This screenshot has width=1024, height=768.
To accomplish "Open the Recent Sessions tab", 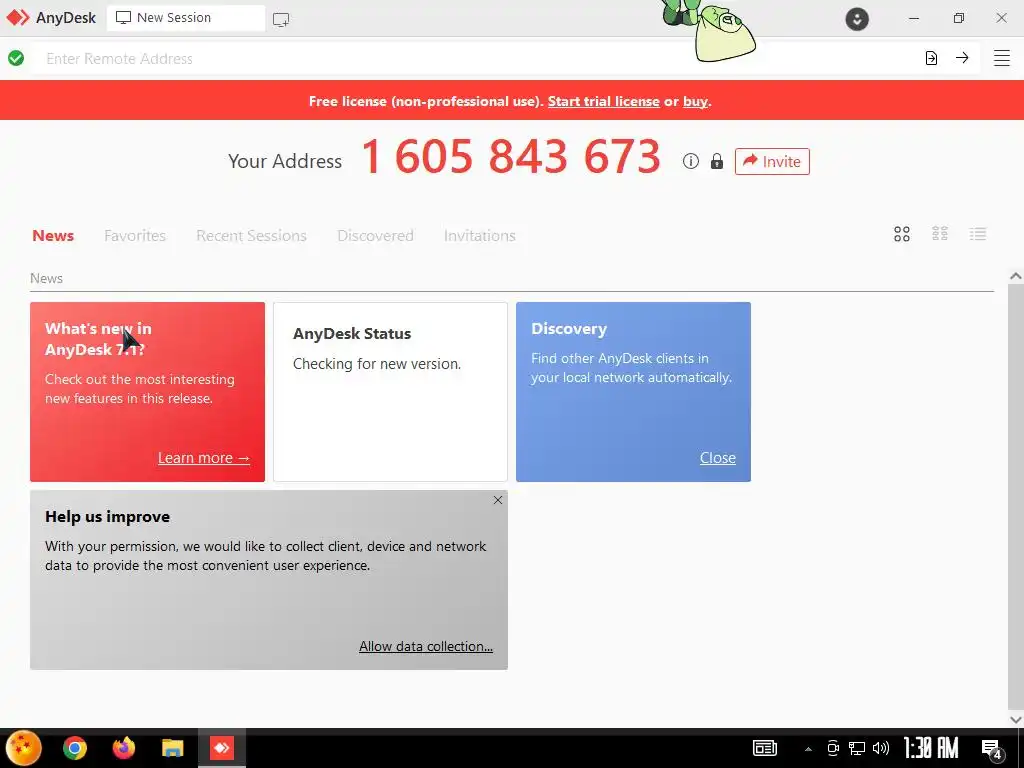I will tap(251, 236).
